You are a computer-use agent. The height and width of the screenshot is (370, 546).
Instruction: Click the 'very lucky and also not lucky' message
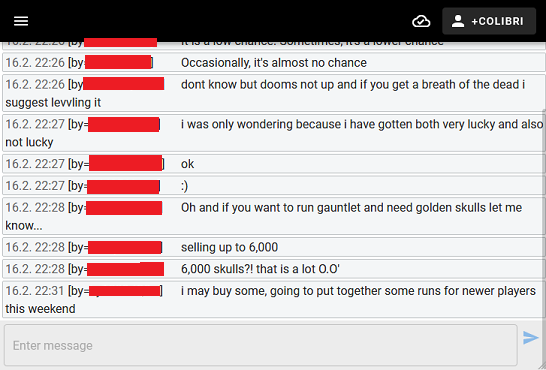click(x=274, y=133)
